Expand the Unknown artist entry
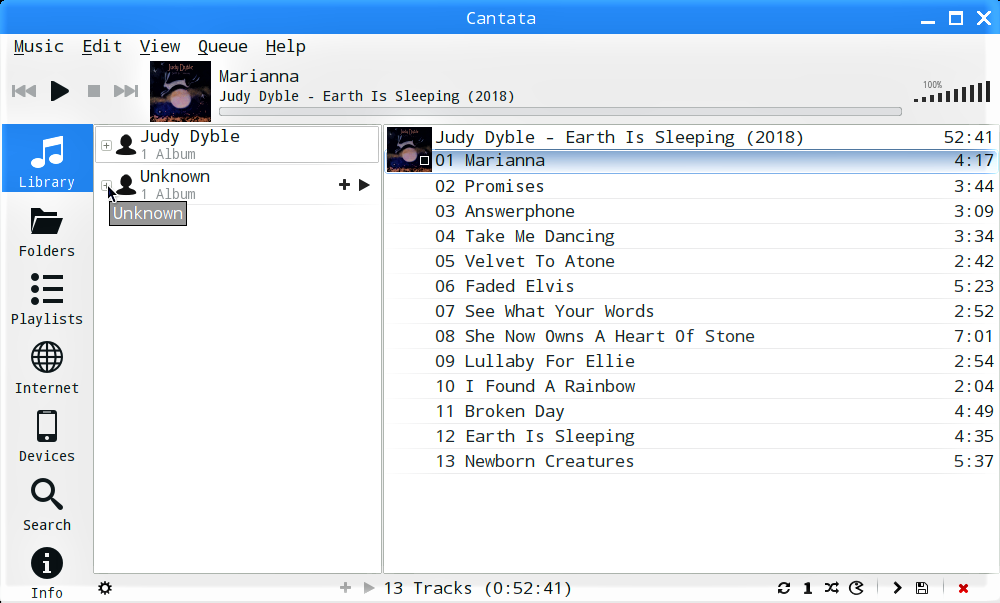 pos(107,185)
